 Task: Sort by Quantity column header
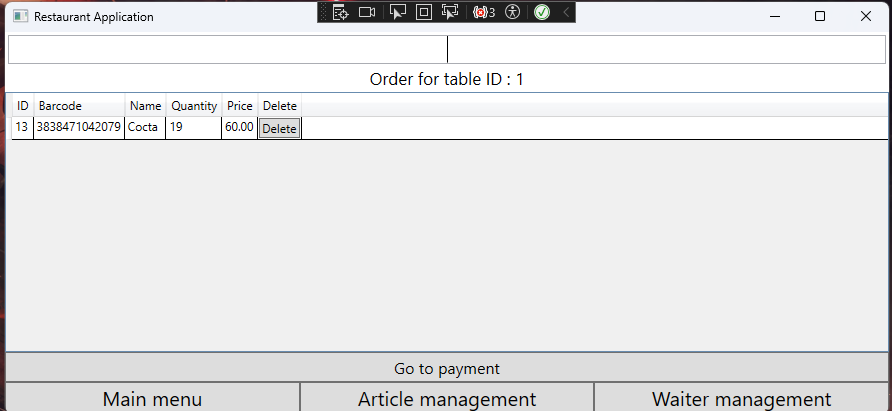tap(194, 106)
